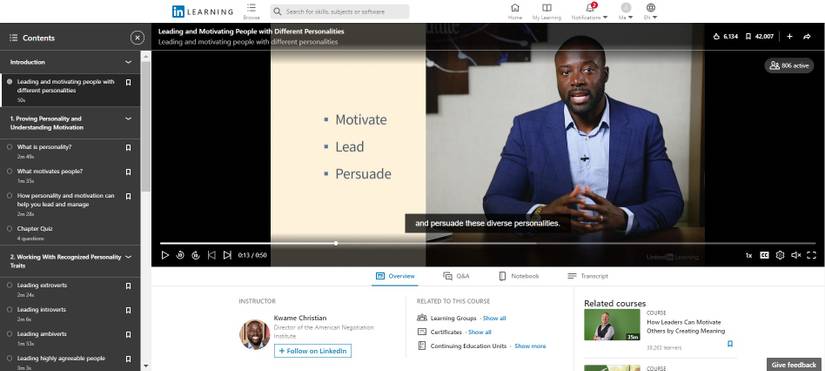The image size is (825, 371).
Task: Play the video
Action: tap(165, 255)
